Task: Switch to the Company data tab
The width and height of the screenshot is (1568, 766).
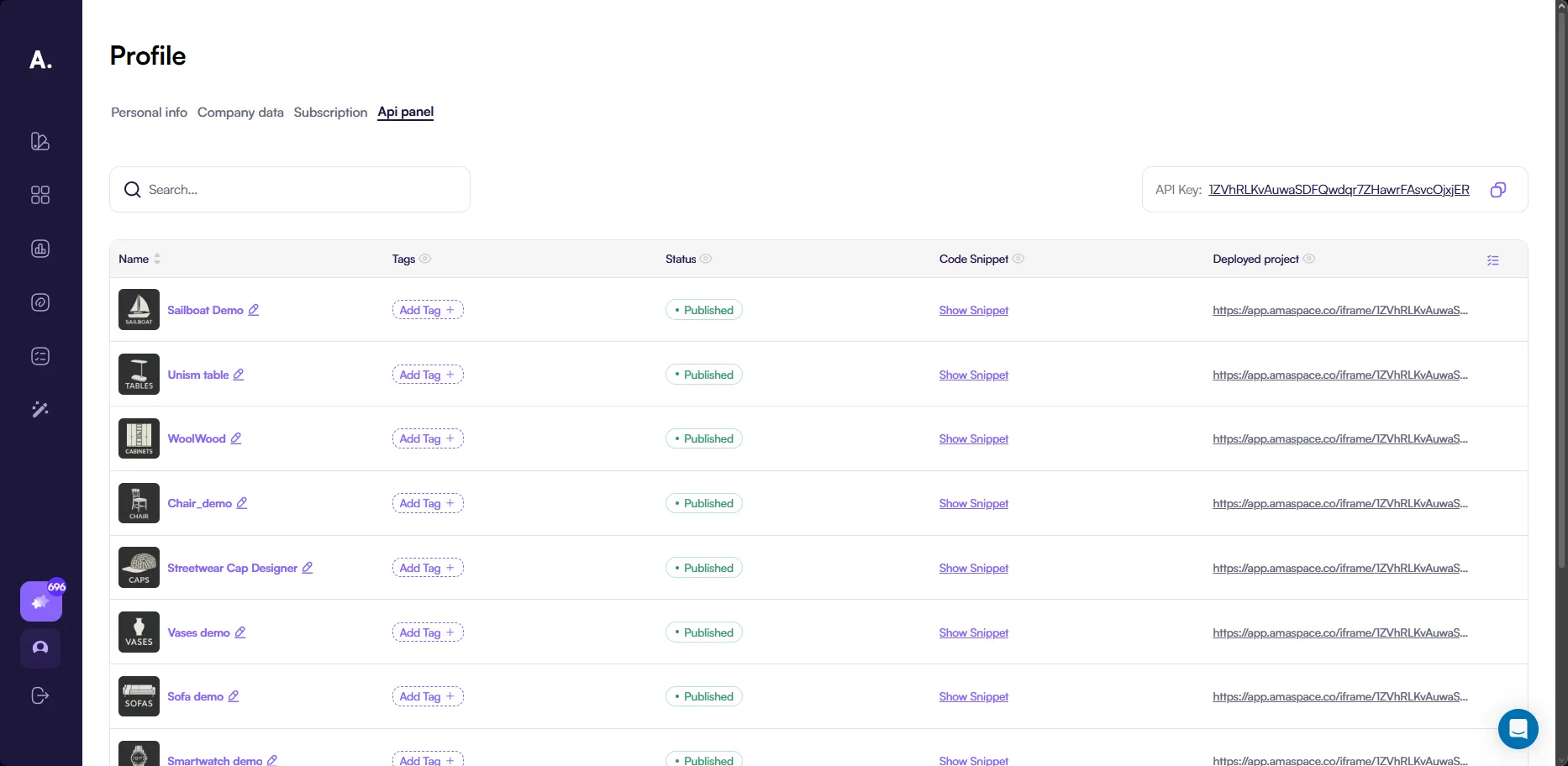Action: tap(240, 113)
